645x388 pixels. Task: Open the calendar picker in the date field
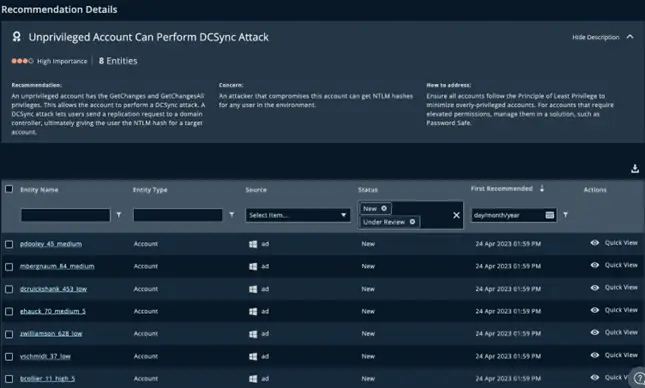click(550, 215)
